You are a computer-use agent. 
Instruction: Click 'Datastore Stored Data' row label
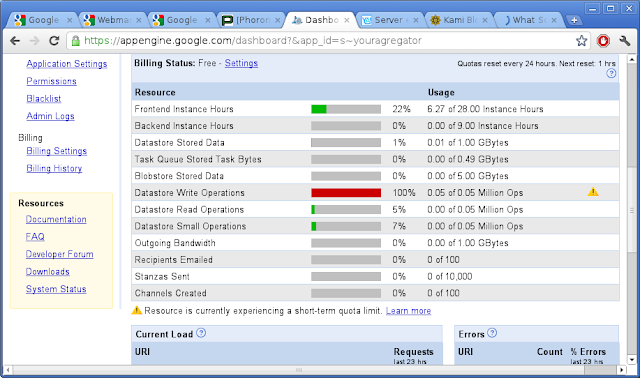coord(180,142)
